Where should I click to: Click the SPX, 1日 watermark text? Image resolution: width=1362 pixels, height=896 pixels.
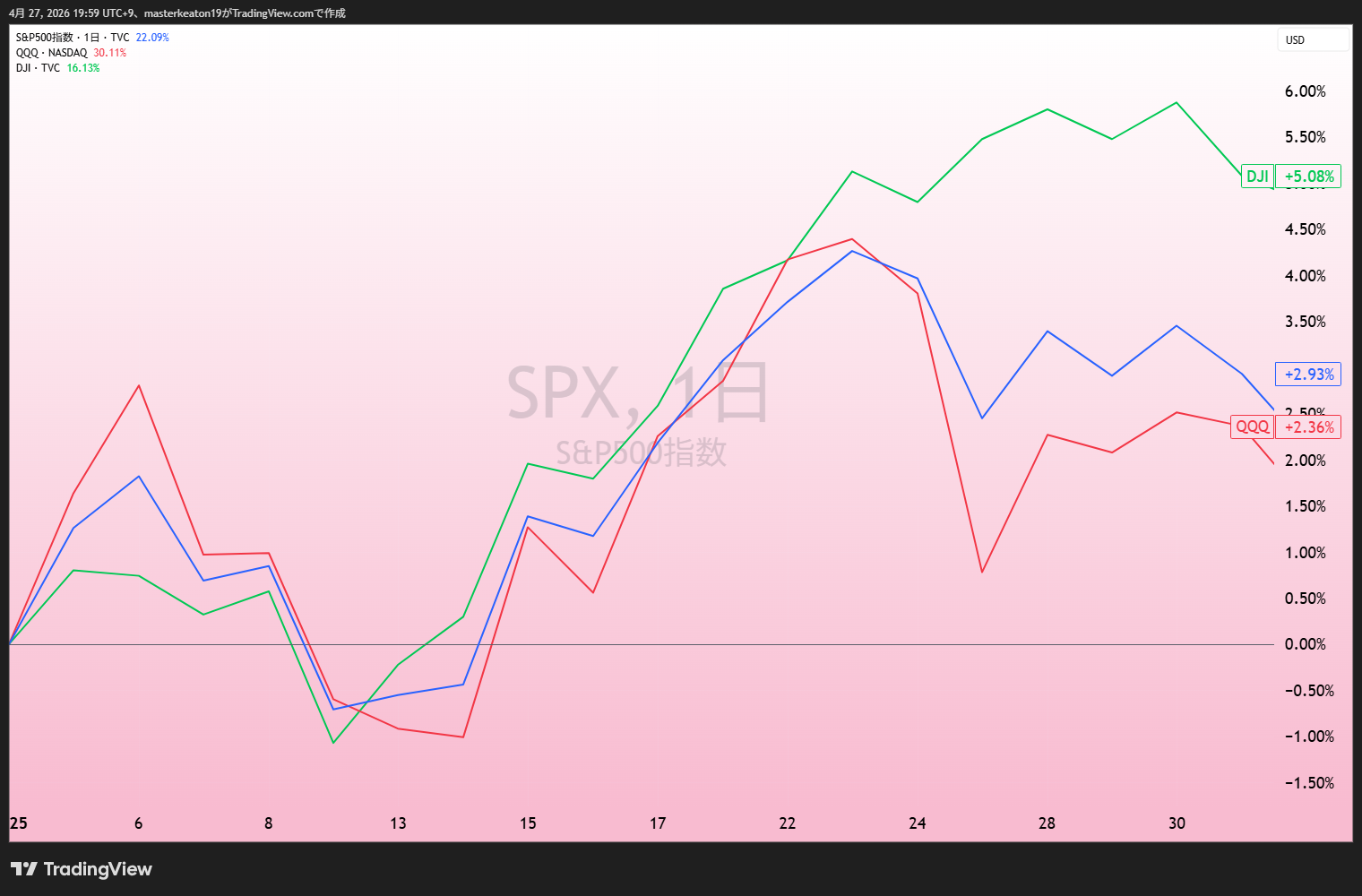(638, 392)
